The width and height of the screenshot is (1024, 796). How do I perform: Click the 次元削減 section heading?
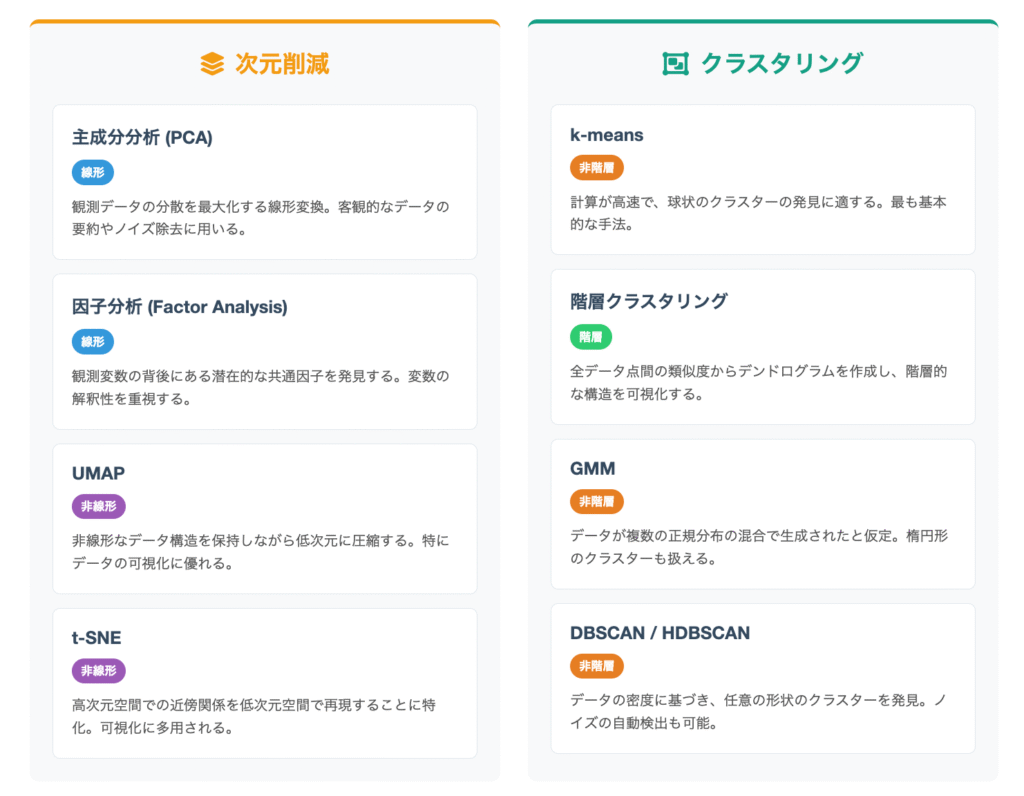tap(282, 64)
